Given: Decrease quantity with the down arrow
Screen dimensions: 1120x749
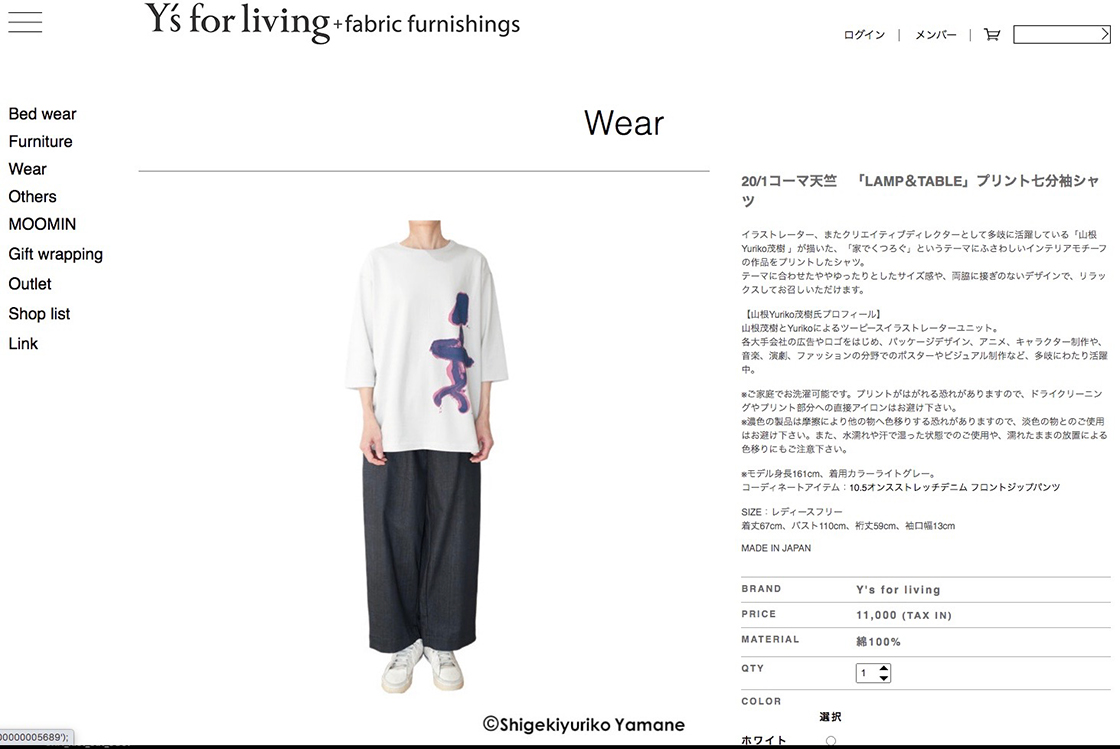Looking at the screenshot, I should [884, 678].
